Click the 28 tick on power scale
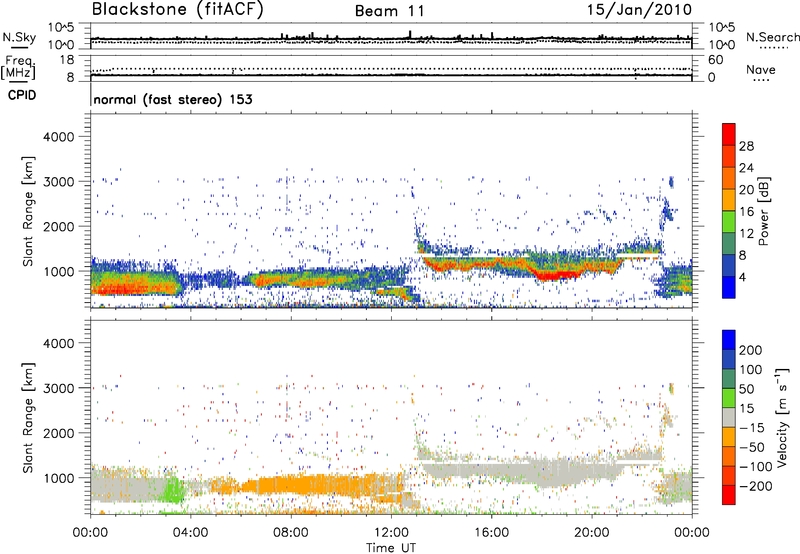The height and width of the screenshot is (554, 800). tap(746, 146)
